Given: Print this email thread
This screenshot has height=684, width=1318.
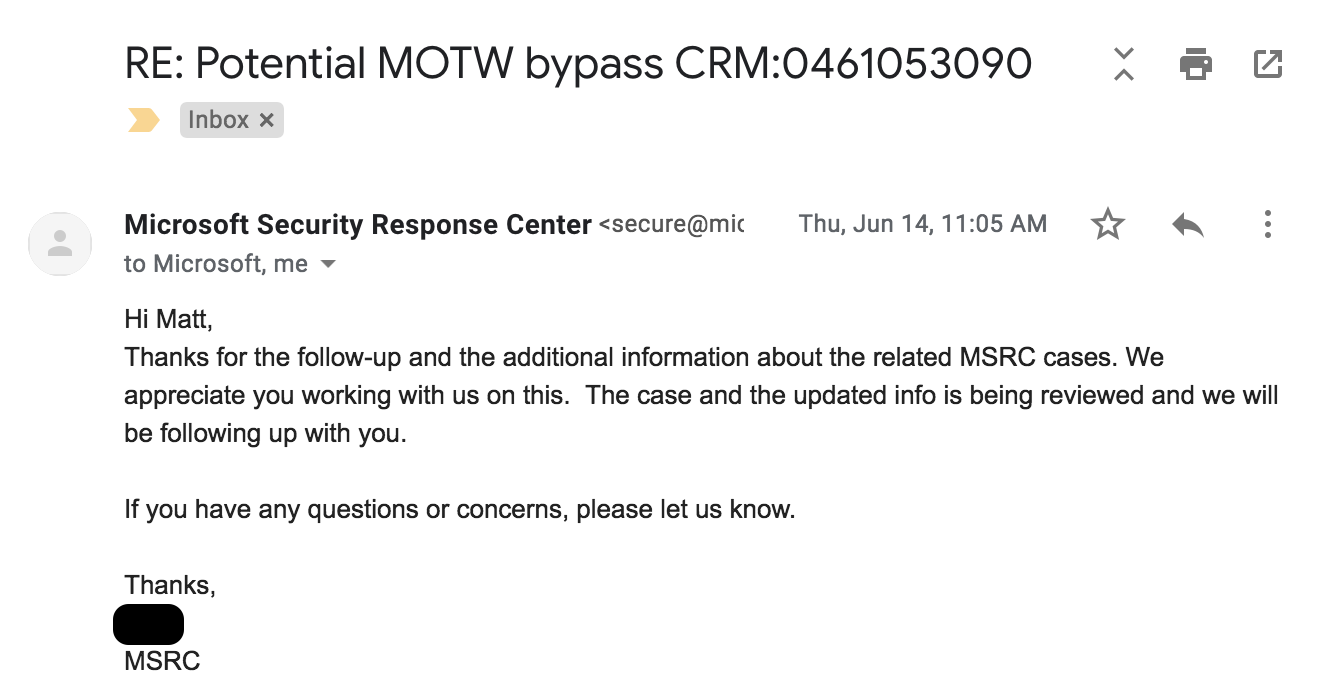Looking at the screenshot, I should 1195,64.
